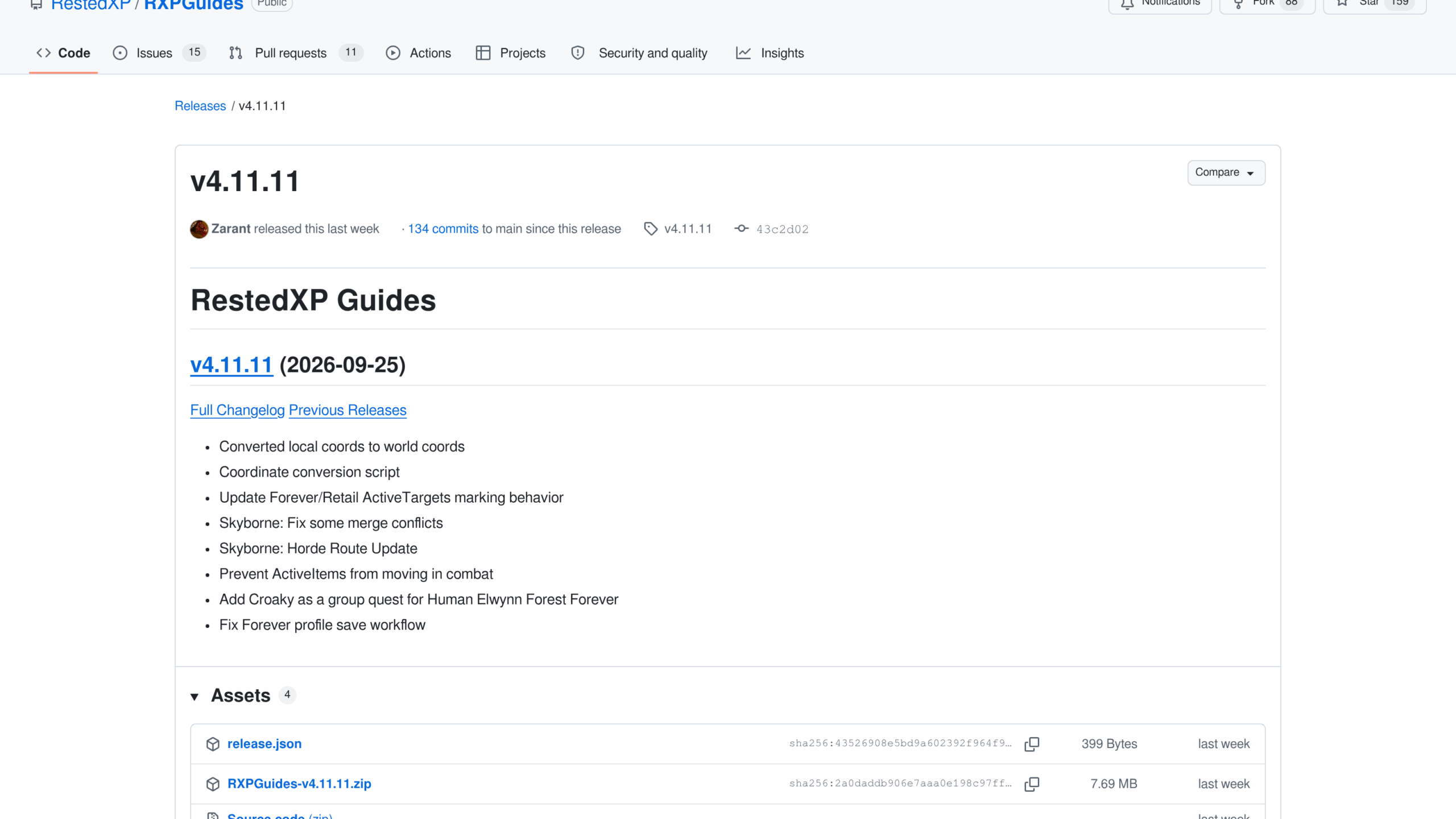
Task: Click the v4.11.11 tag icon
Action: 651,229
